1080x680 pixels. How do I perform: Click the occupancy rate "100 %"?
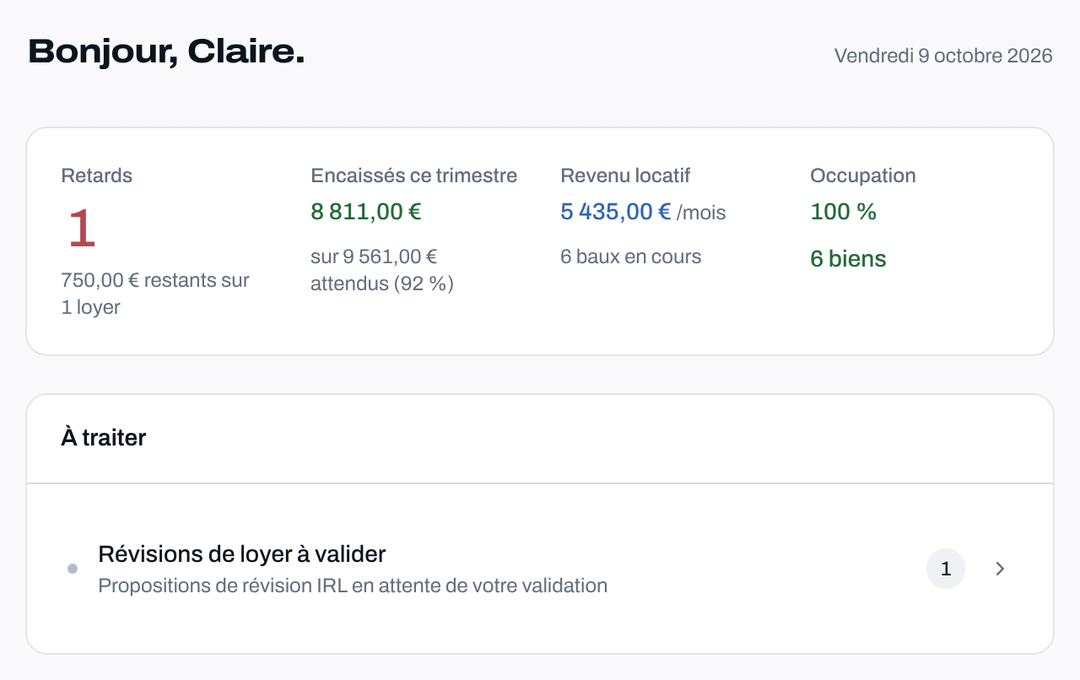[843, 212]
